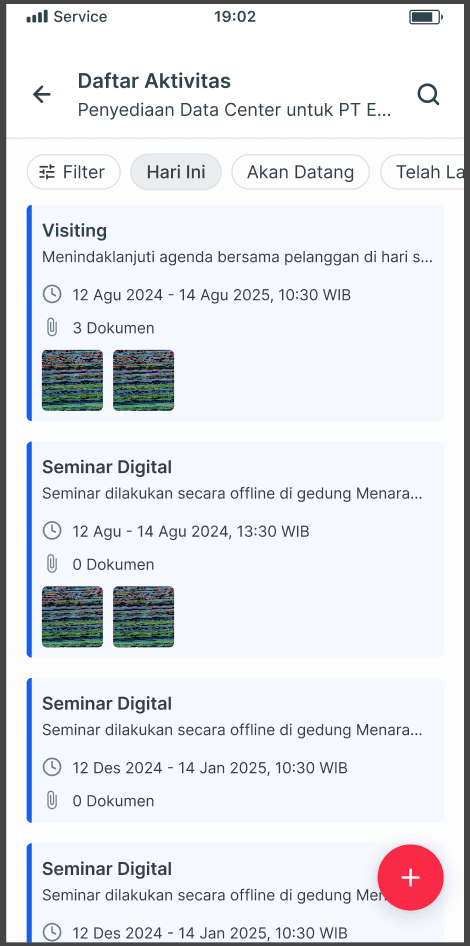Open the second thumbnail on the Visiting card
This screenshot has height=946, width=470.
point(144,380)
